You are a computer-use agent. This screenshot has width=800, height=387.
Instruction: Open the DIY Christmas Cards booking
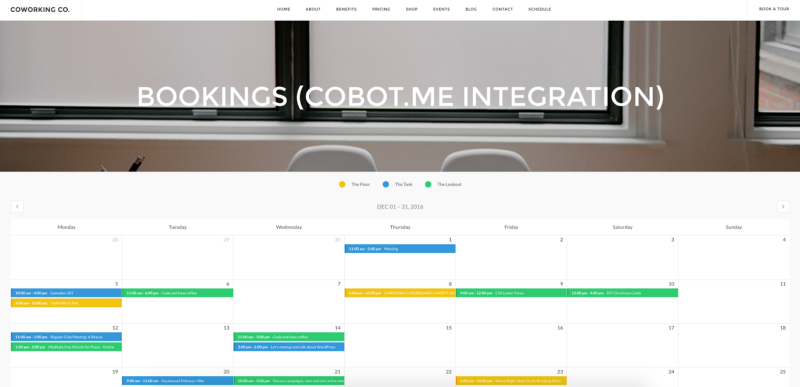622,293
